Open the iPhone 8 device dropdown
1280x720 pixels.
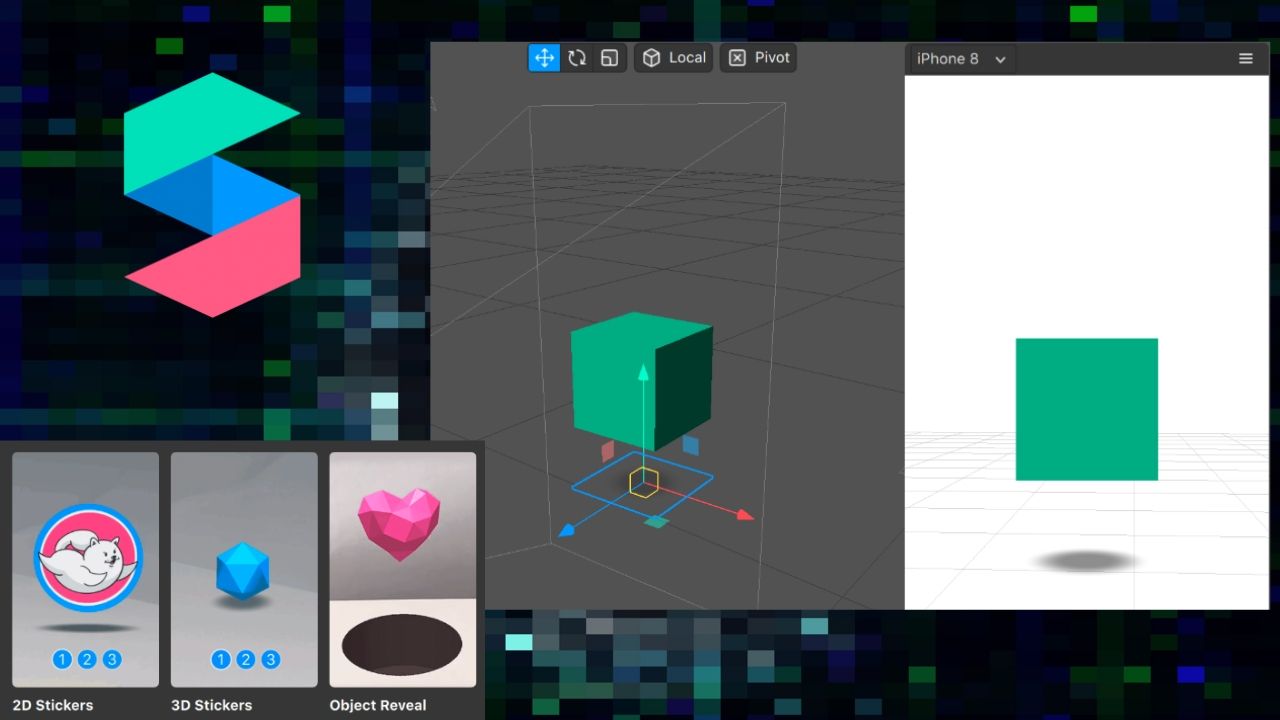tap(961, 59)
